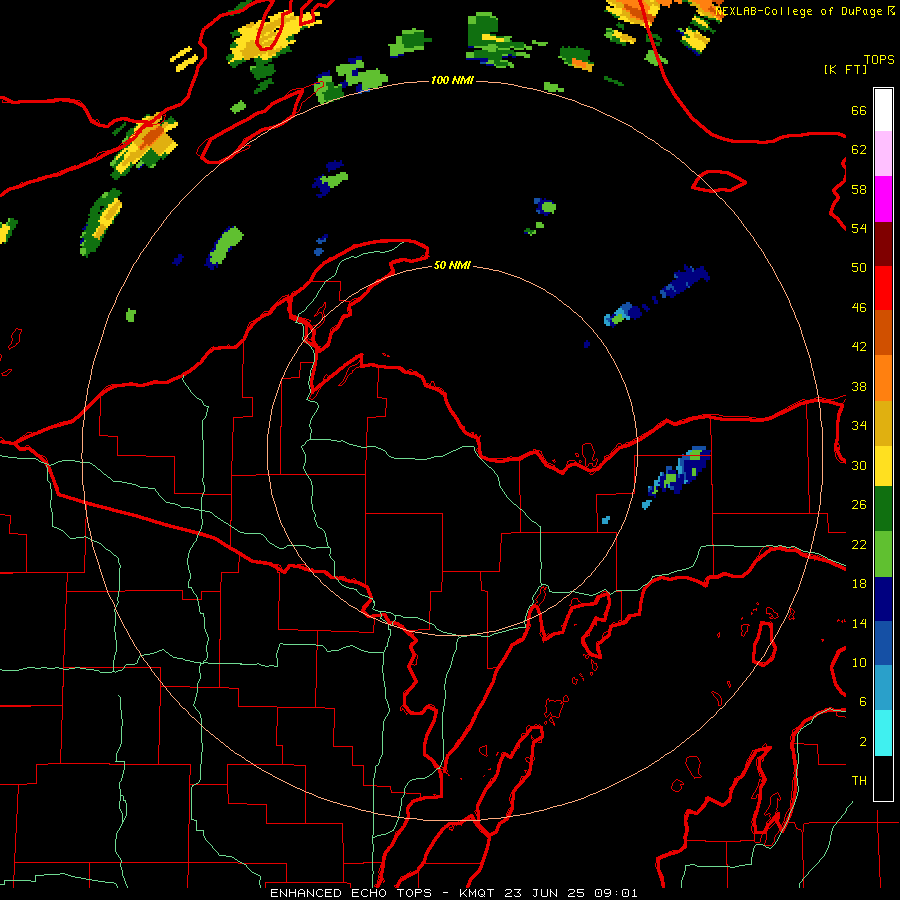Click the white swatch atop the tops legend
Screen dimensions: 900x900
[883, 110]
